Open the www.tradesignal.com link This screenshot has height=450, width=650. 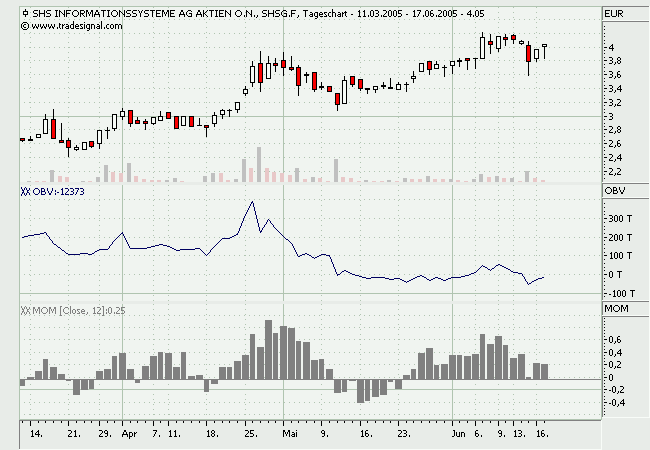click(76, 26)
